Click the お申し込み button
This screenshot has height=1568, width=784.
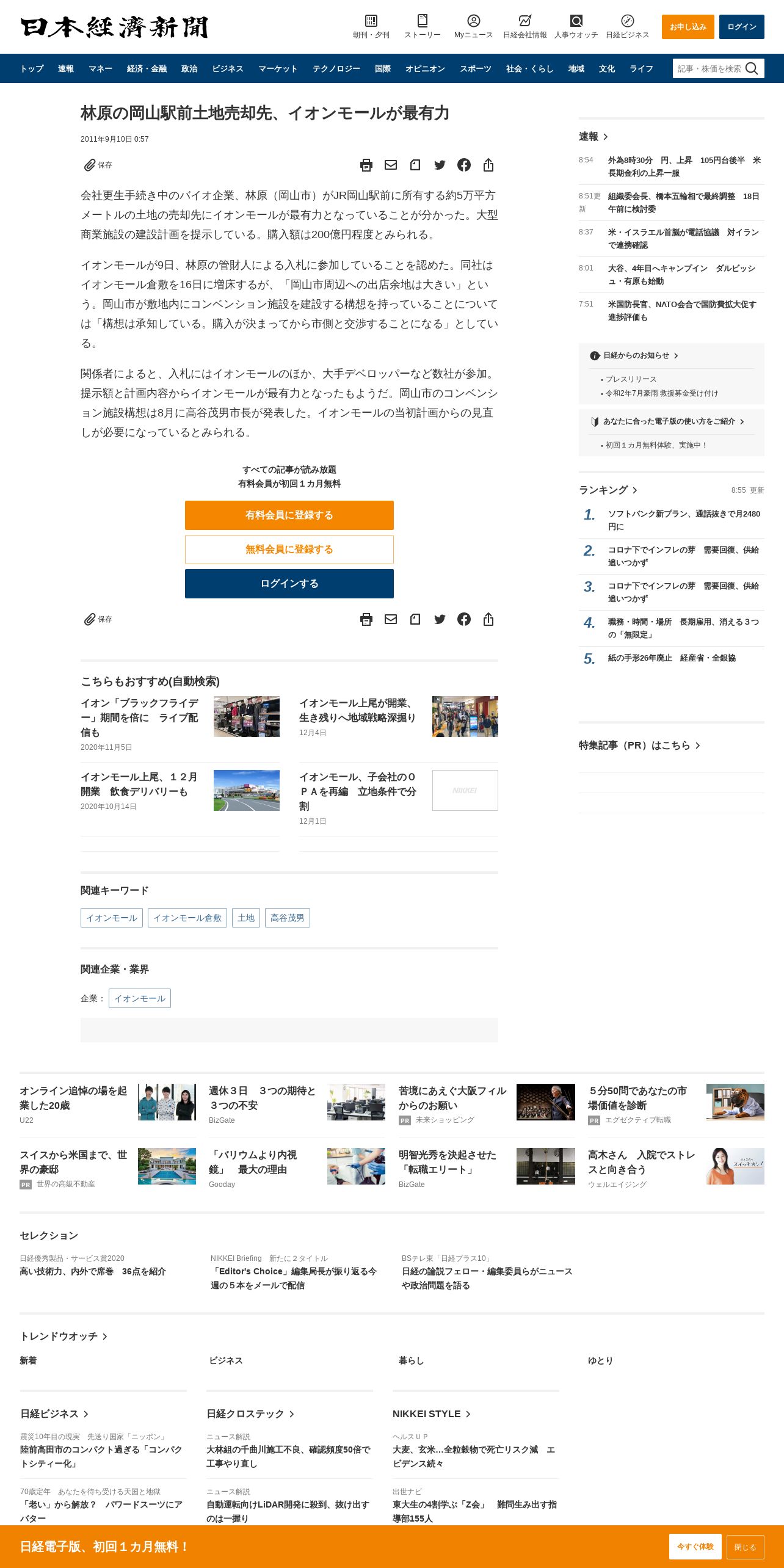688,27
